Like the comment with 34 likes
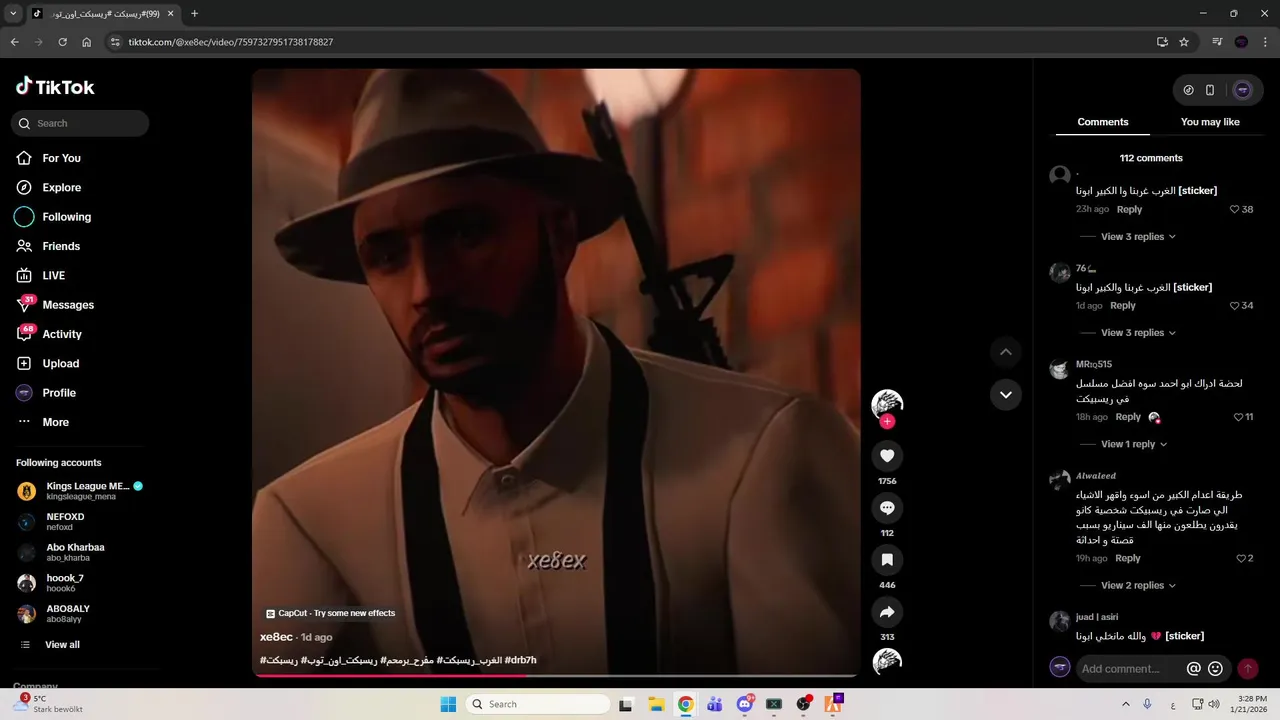This screenshot has width=1280, height=720. tap(1235, 306)
